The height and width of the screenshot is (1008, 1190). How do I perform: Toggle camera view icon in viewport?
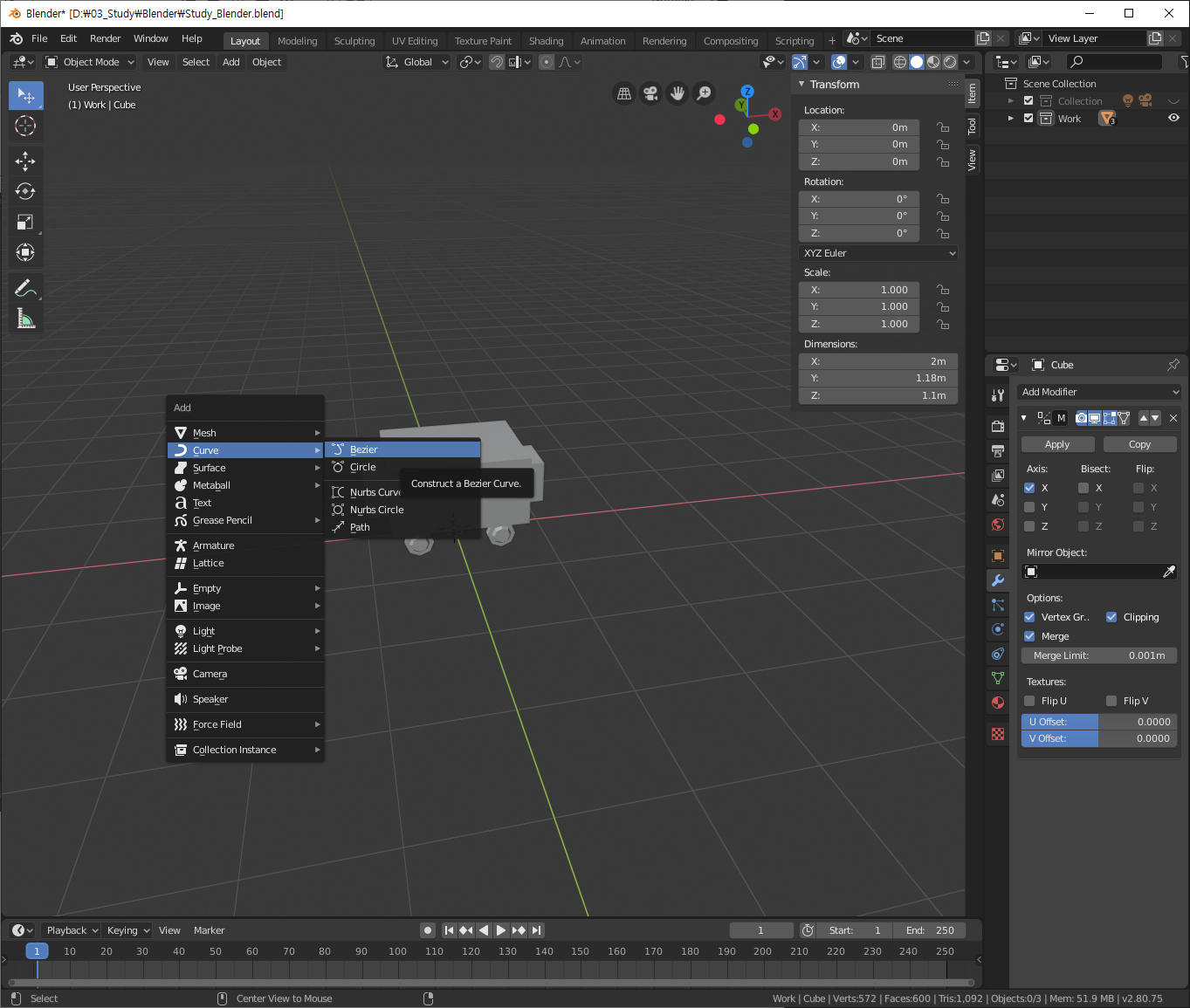pyautogui.click(x=650, y=93)
